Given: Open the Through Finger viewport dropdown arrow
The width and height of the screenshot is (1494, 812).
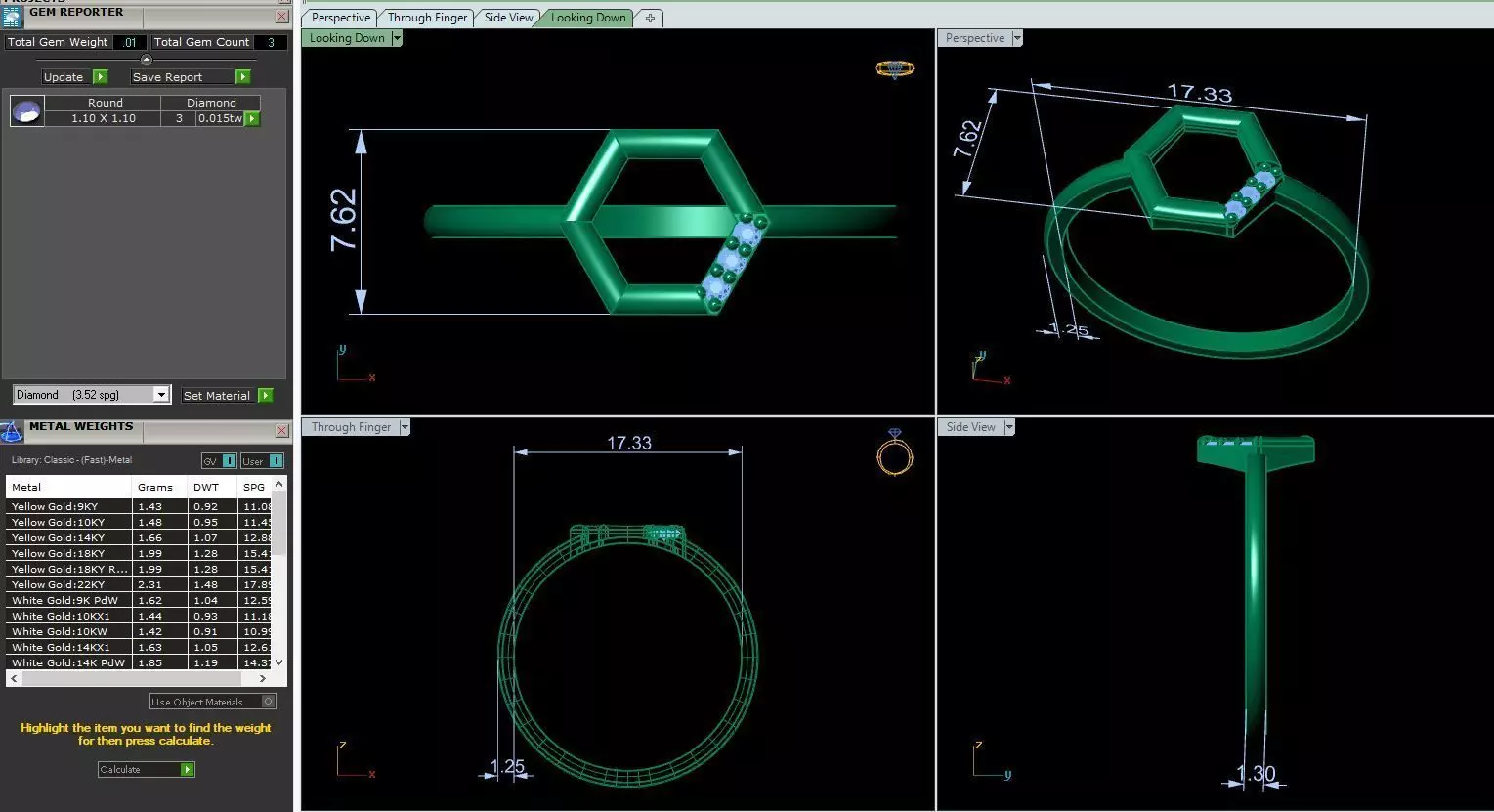Looking at the screenshot, I should (405, 427).
